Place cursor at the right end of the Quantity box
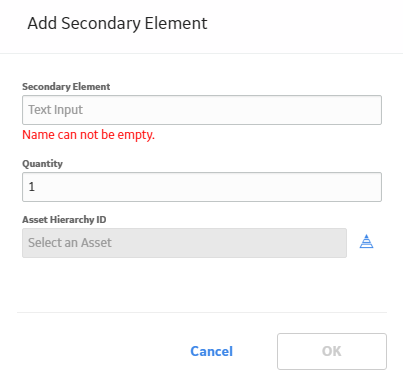 click(x=375, y=187)
